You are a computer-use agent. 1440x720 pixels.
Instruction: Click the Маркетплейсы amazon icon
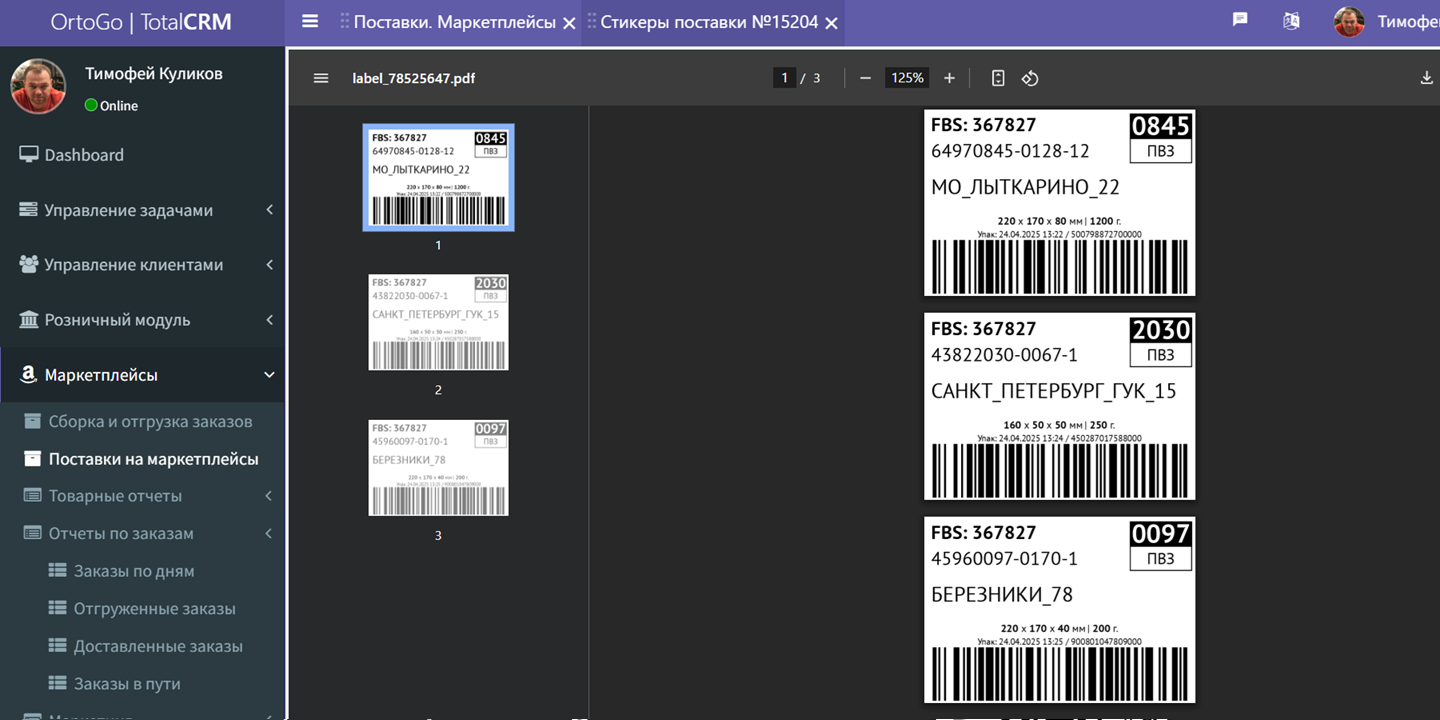click(x=28, y=375)
